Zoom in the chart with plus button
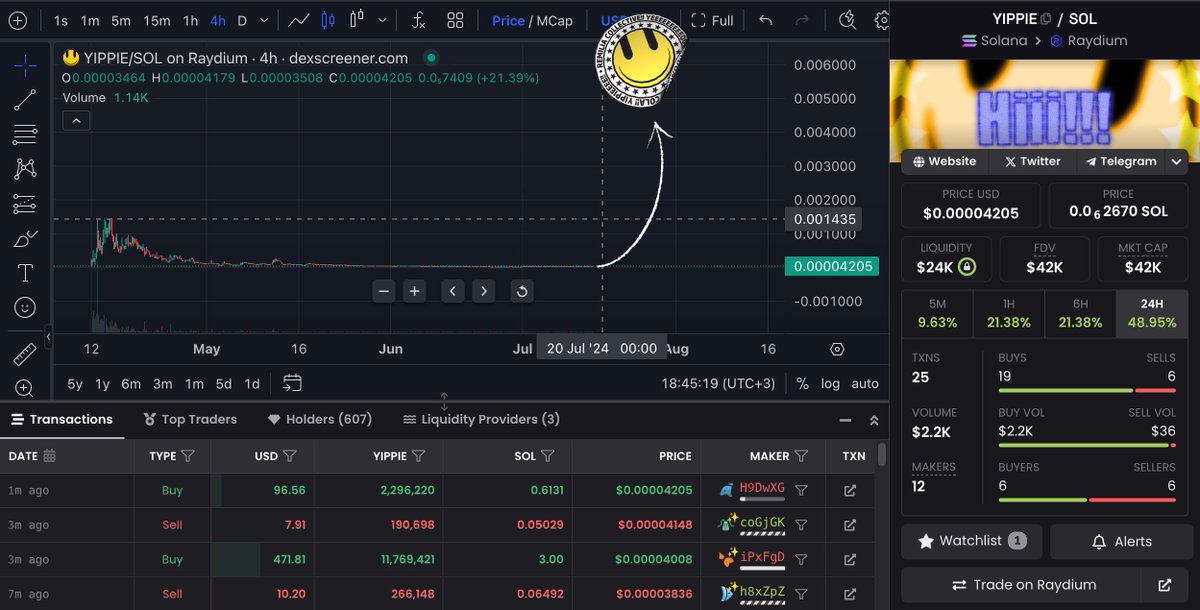Screen dimensions: 1200x610 414,291
